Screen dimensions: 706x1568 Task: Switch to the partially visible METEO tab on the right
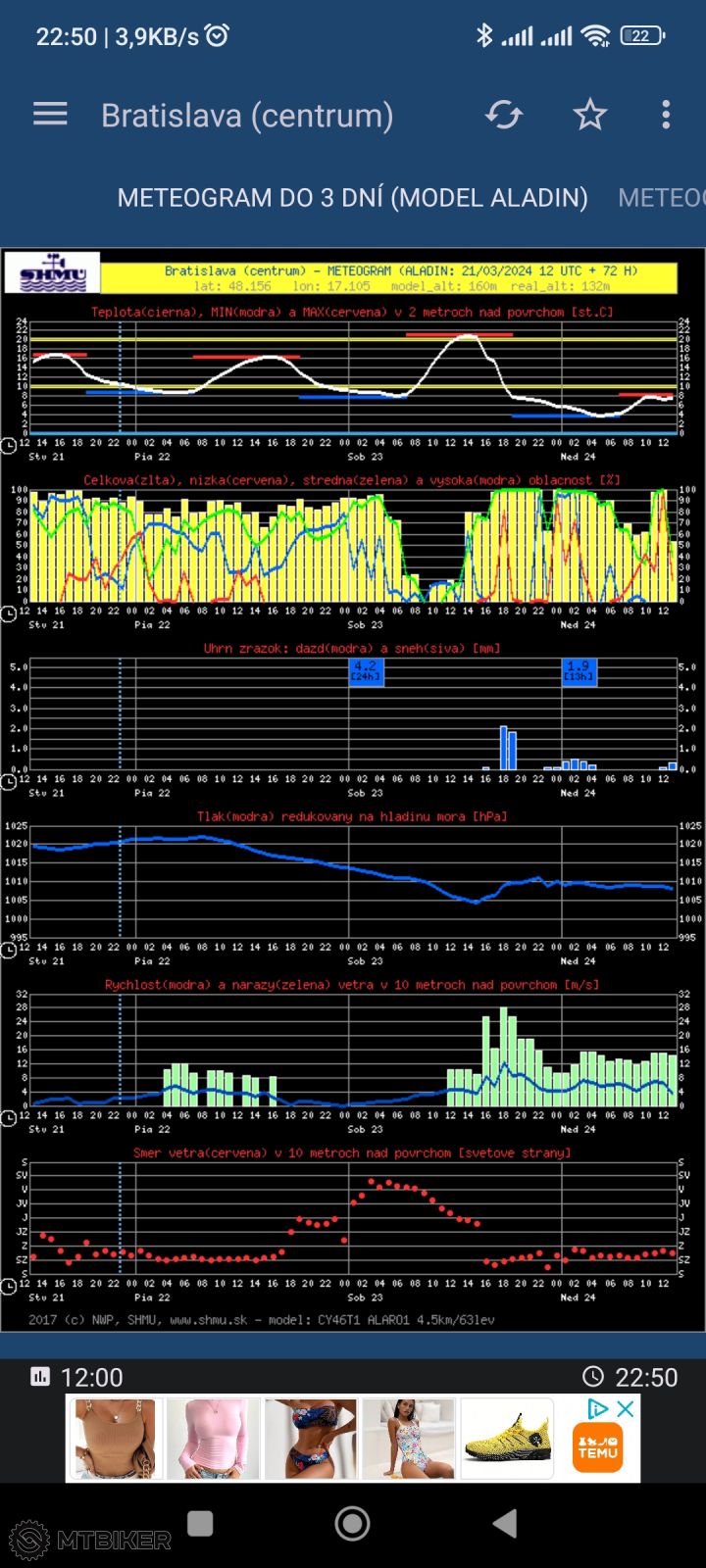[x=661, y=197]
